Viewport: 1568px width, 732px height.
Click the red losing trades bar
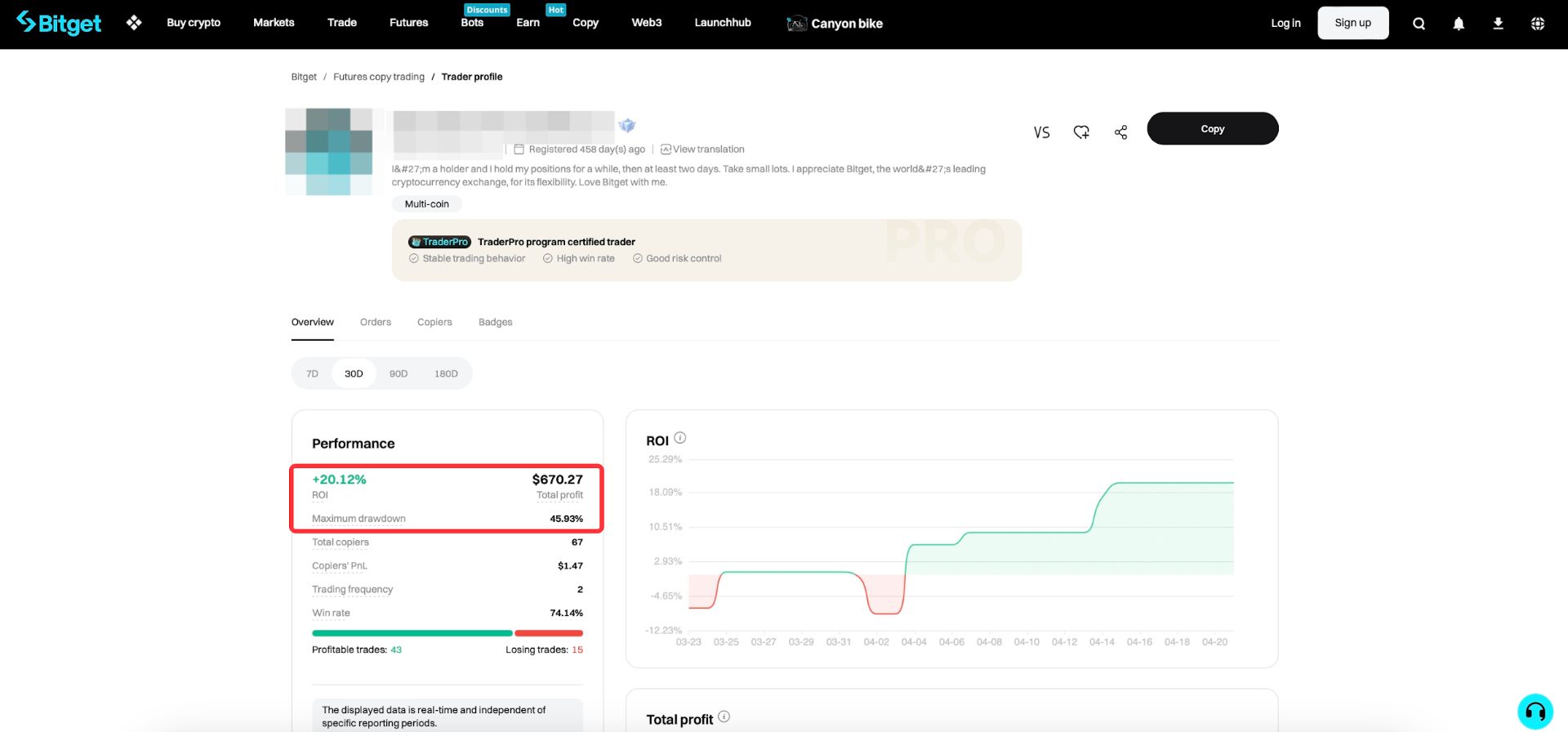(x=549, y=633)
